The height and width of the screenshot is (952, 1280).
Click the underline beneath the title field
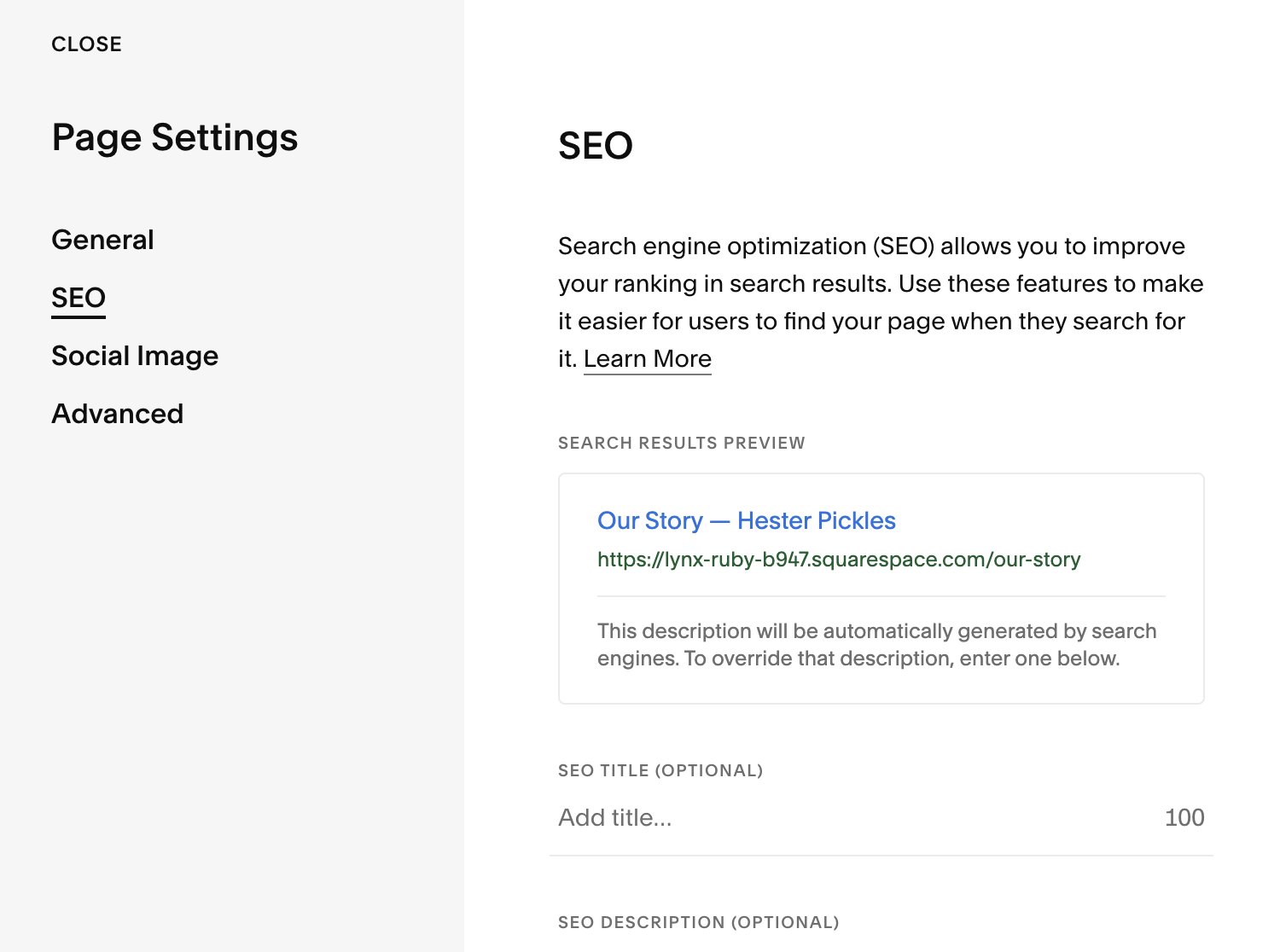(x=881, y=856)
